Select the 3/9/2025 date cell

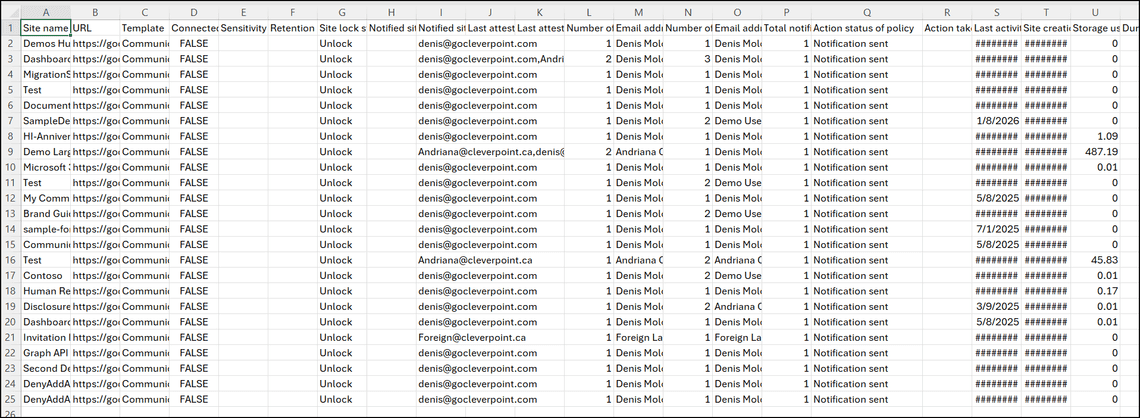pyautogui.click(x=996, y=306)
